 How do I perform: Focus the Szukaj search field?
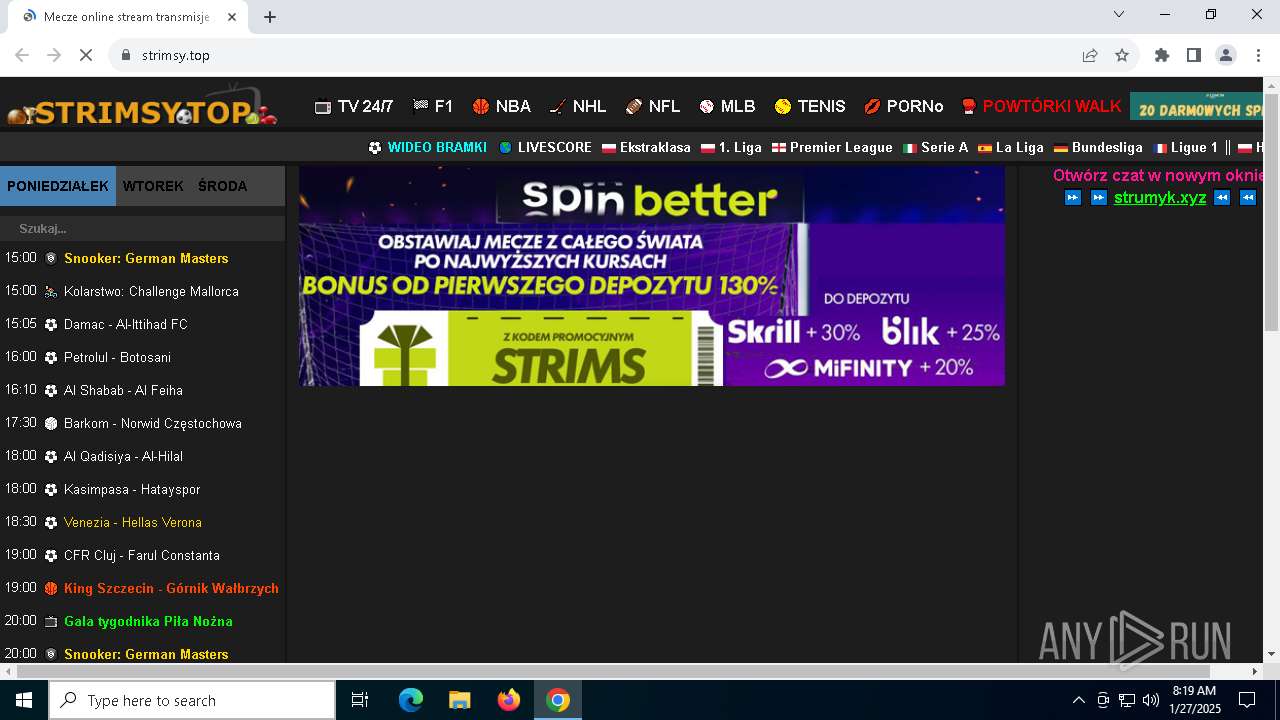pos(142,228)
